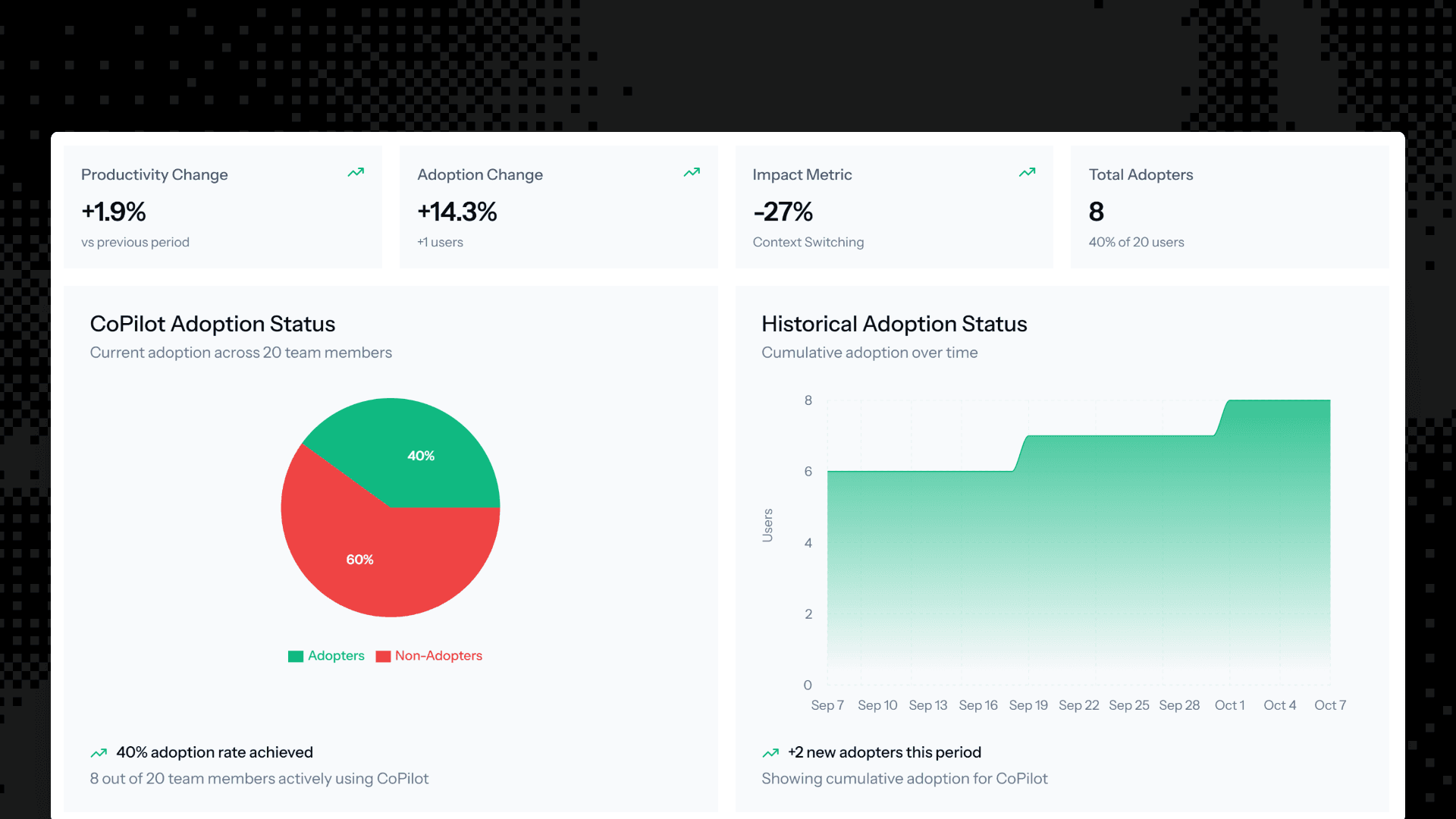Viewport: 1456px width, 819px height.
Task: Click the Sep 7 axis label
Action: pyautogui.click(x=827, y=705)
